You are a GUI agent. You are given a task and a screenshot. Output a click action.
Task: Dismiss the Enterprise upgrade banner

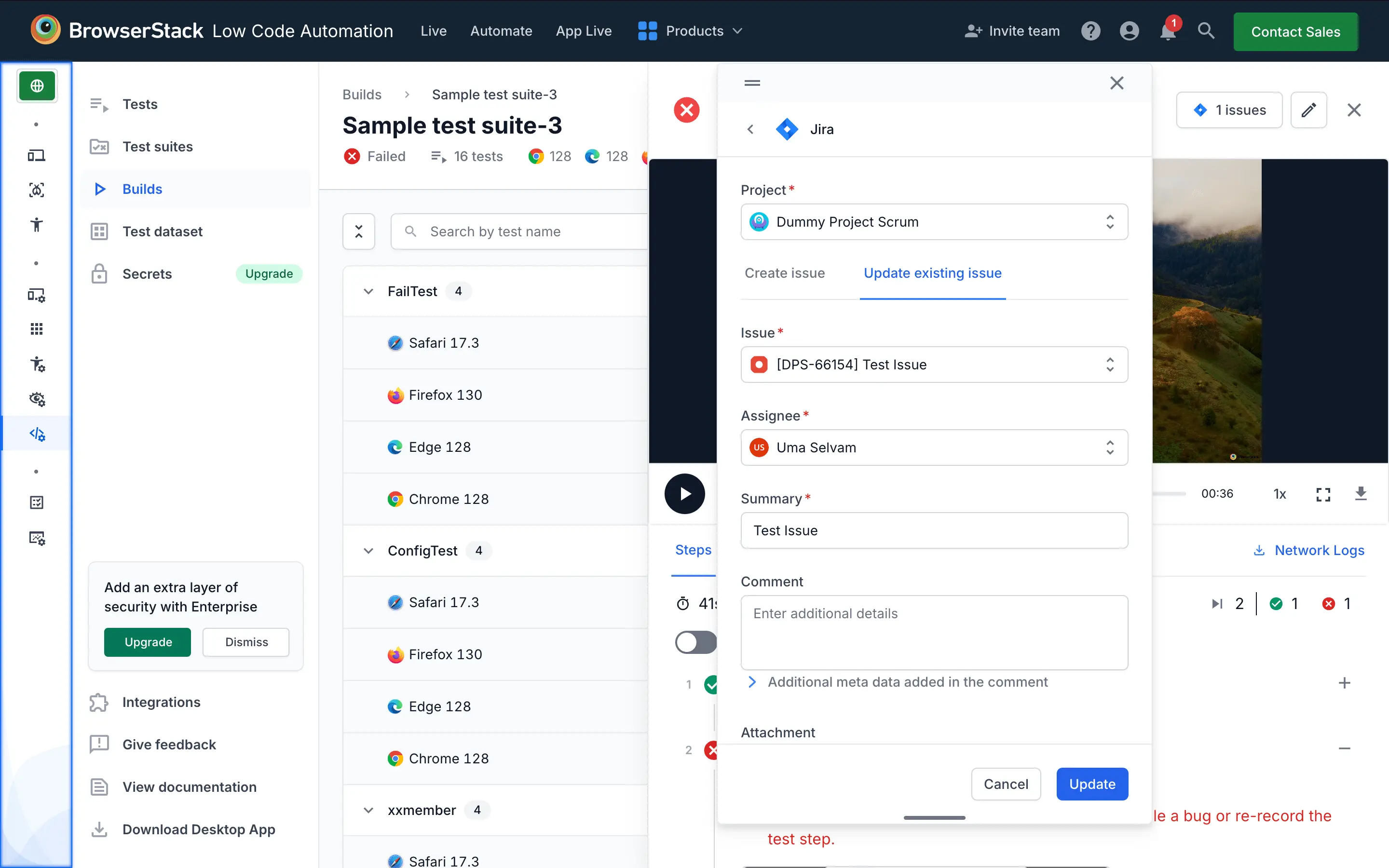pyautogui.click(x=246, y=642)
